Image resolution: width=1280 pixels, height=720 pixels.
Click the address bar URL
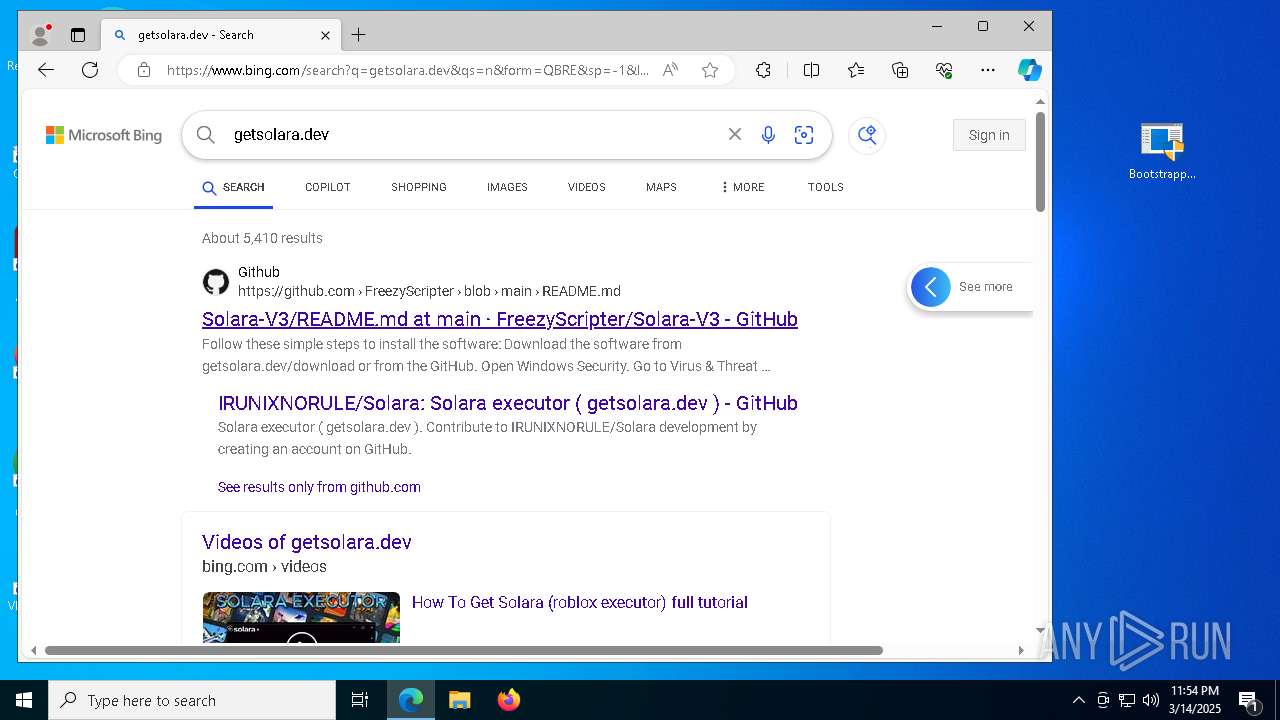pos(408,70)
